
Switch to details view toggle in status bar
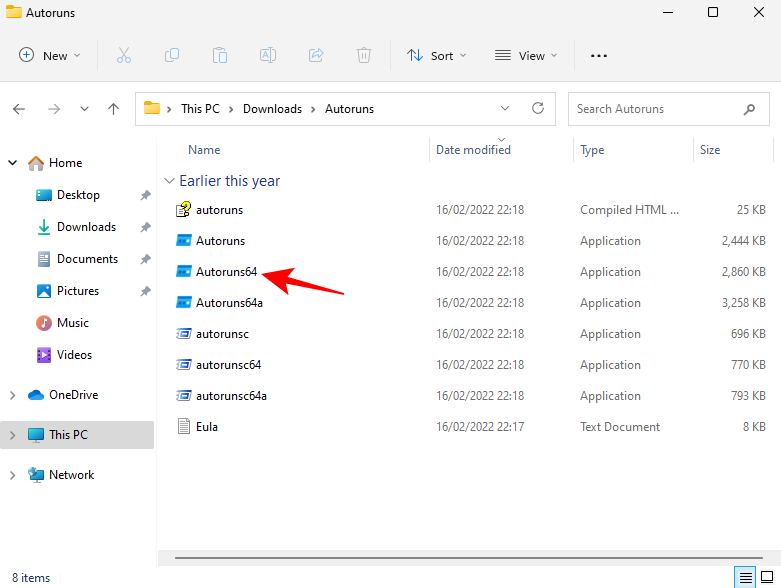(x=745, y=577)
